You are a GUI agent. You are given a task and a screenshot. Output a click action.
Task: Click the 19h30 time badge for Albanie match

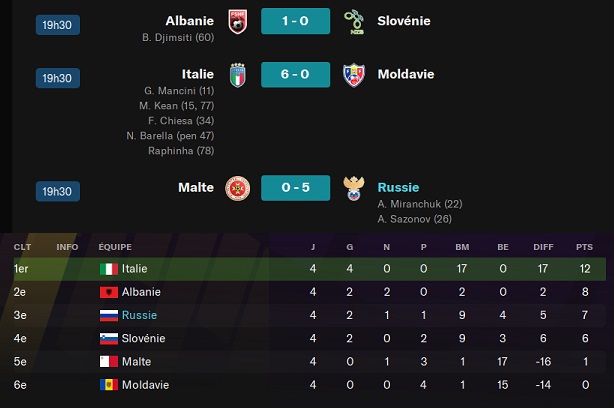click(57, 23)
